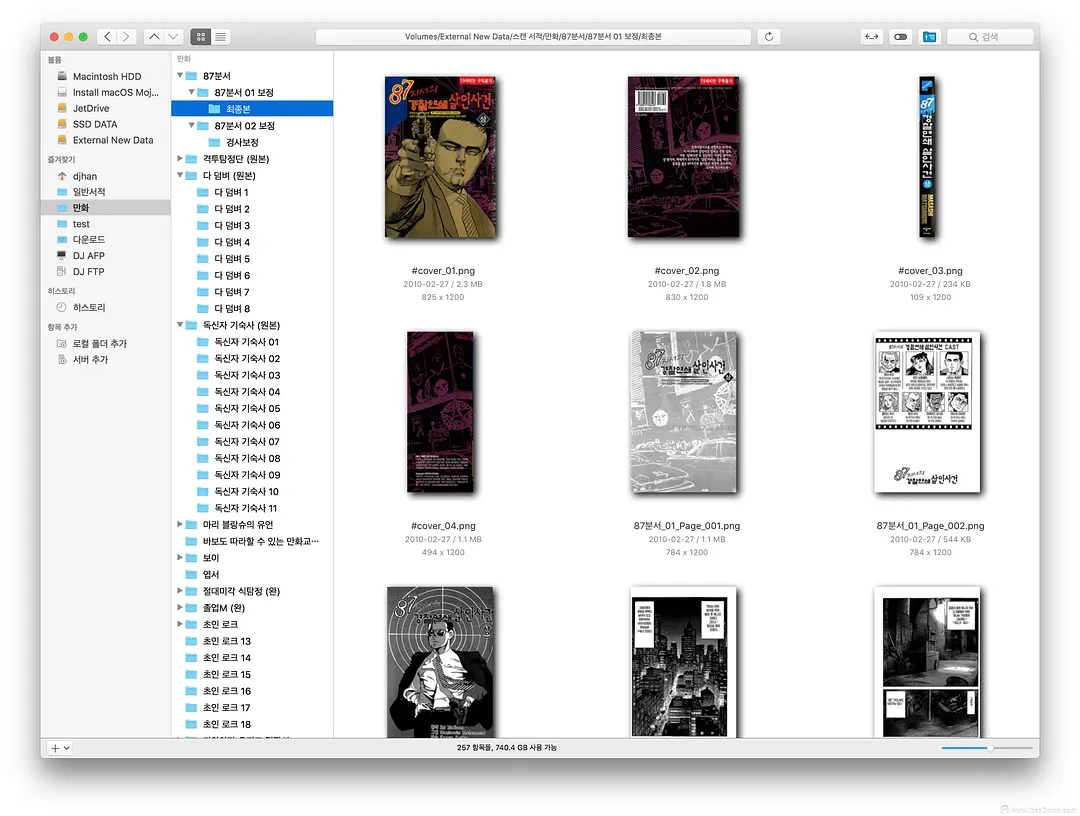
Task: Toggle the blue sidebar panel icon
Action: point(929,36)
